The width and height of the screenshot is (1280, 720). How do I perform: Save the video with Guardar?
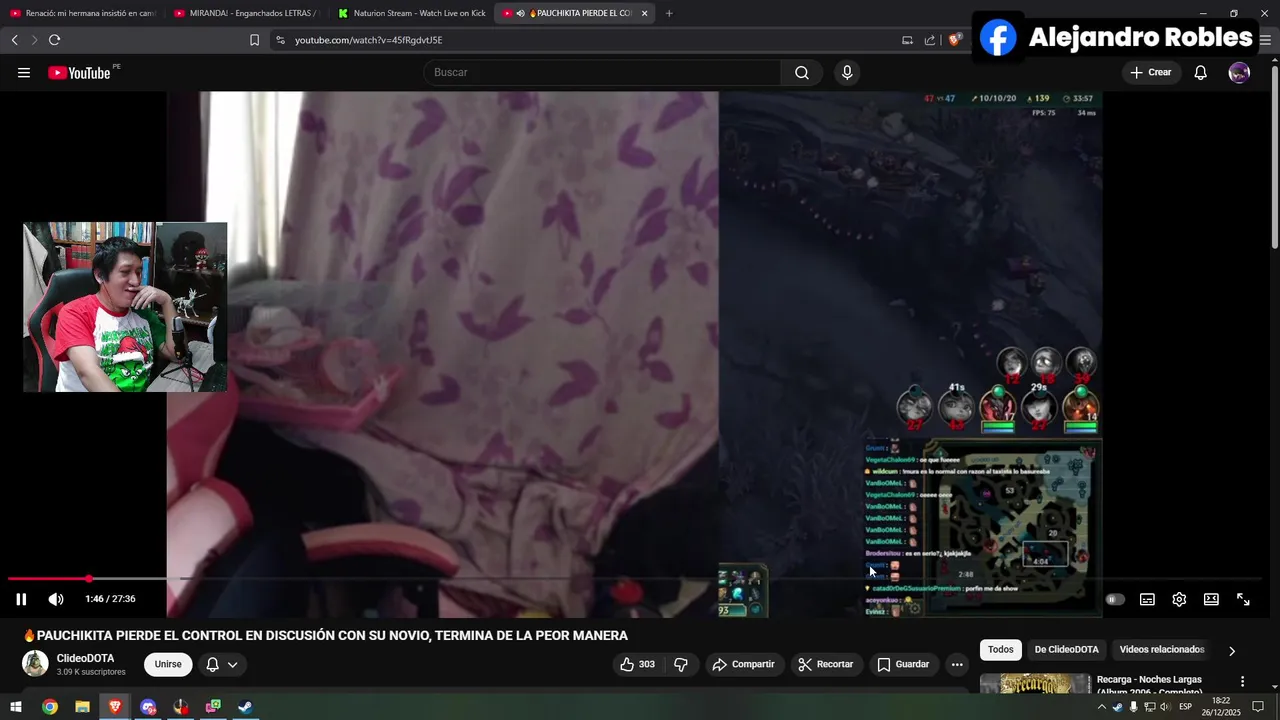coord(903,664)
